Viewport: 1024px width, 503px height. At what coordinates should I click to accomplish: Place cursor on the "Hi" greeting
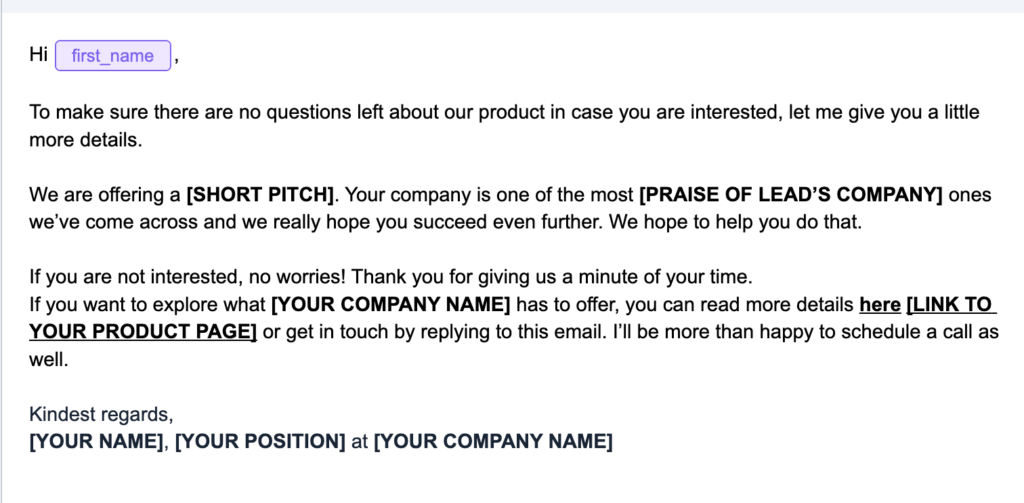coord(39,56)
